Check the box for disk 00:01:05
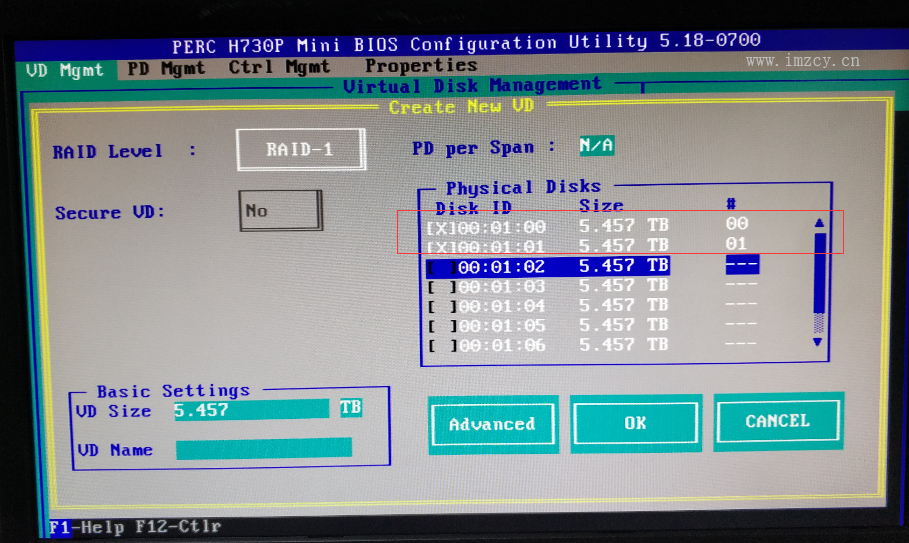The width and height of the screenshot is (909, 543). [442, 326]
